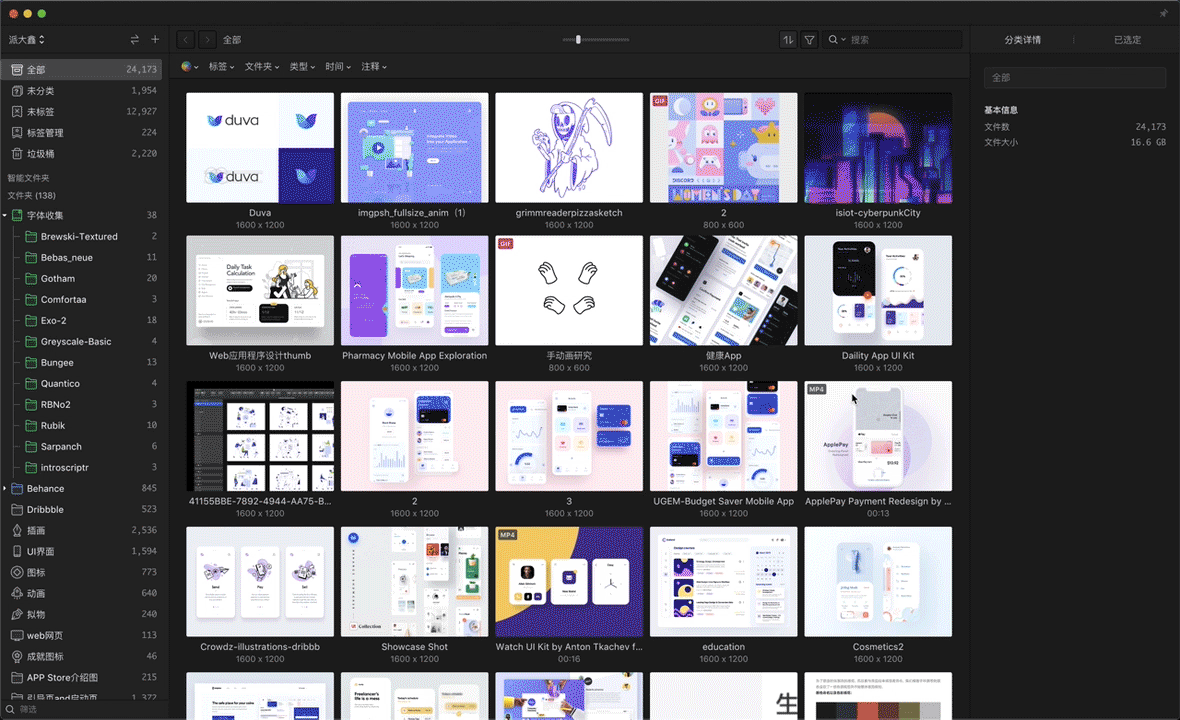
Task: Click the Comfortaa folder icon
Action: click(31, 299)
